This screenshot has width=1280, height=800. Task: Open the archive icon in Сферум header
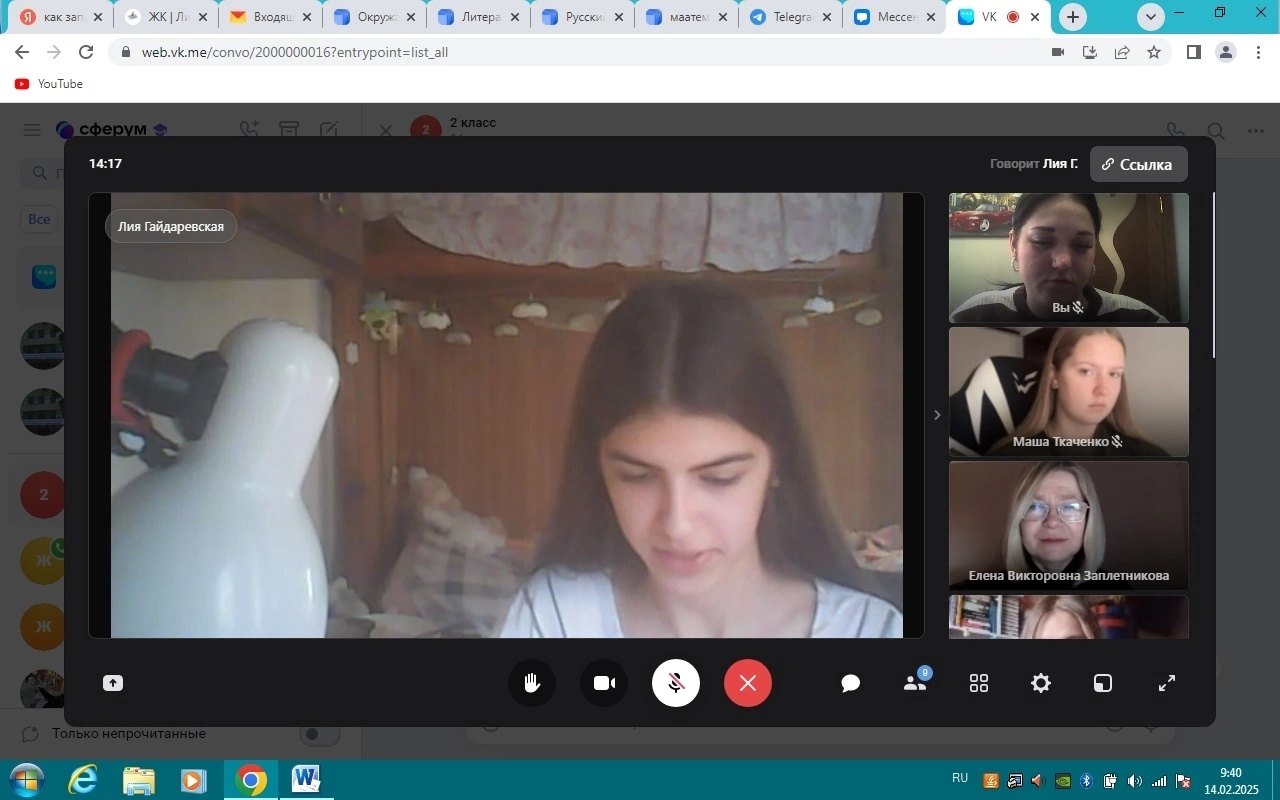289,130
